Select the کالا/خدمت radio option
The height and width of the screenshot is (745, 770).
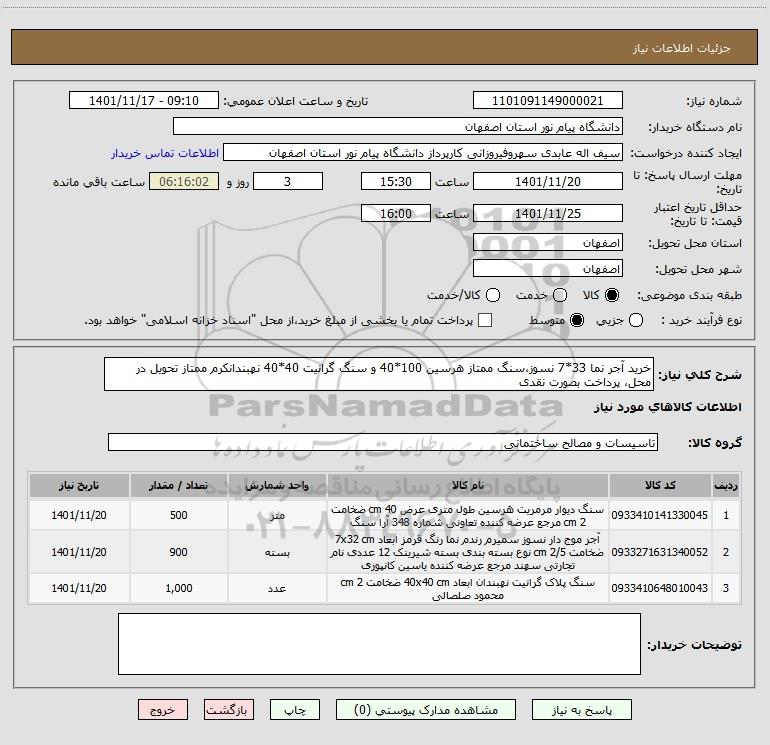[x=493, y=295]
